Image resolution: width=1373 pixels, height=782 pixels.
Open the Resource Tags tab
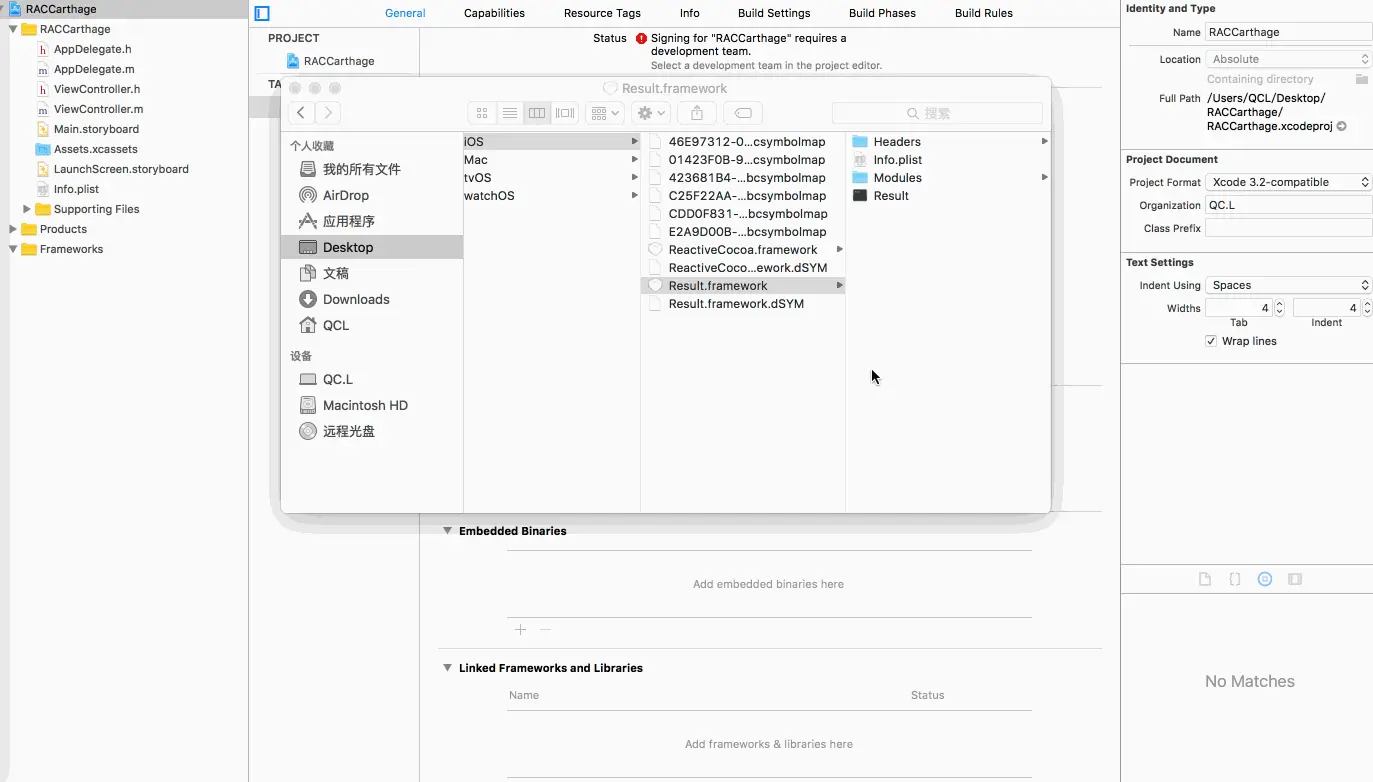tap(602, 13)
